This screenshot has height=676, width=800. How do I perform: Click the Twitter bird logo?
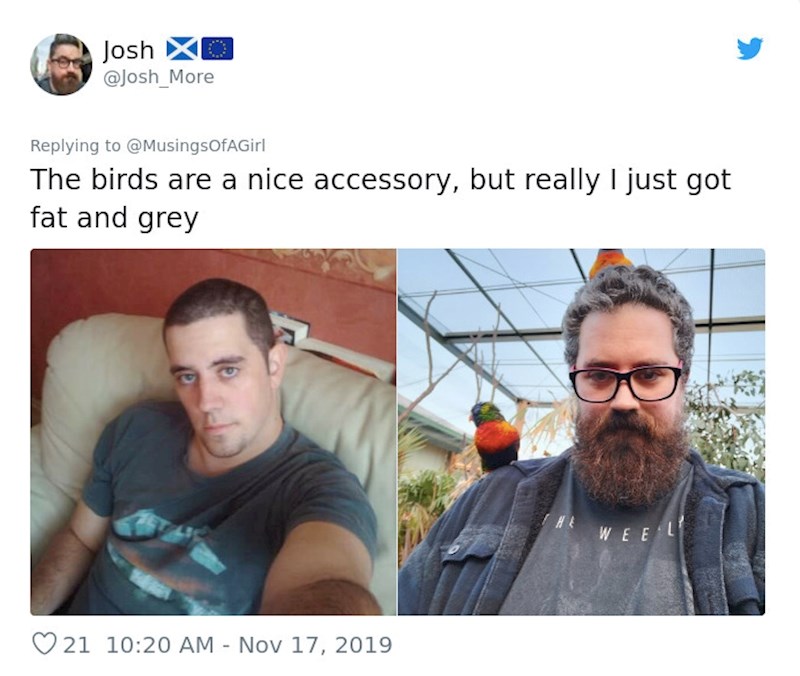[x=749, y=48]
